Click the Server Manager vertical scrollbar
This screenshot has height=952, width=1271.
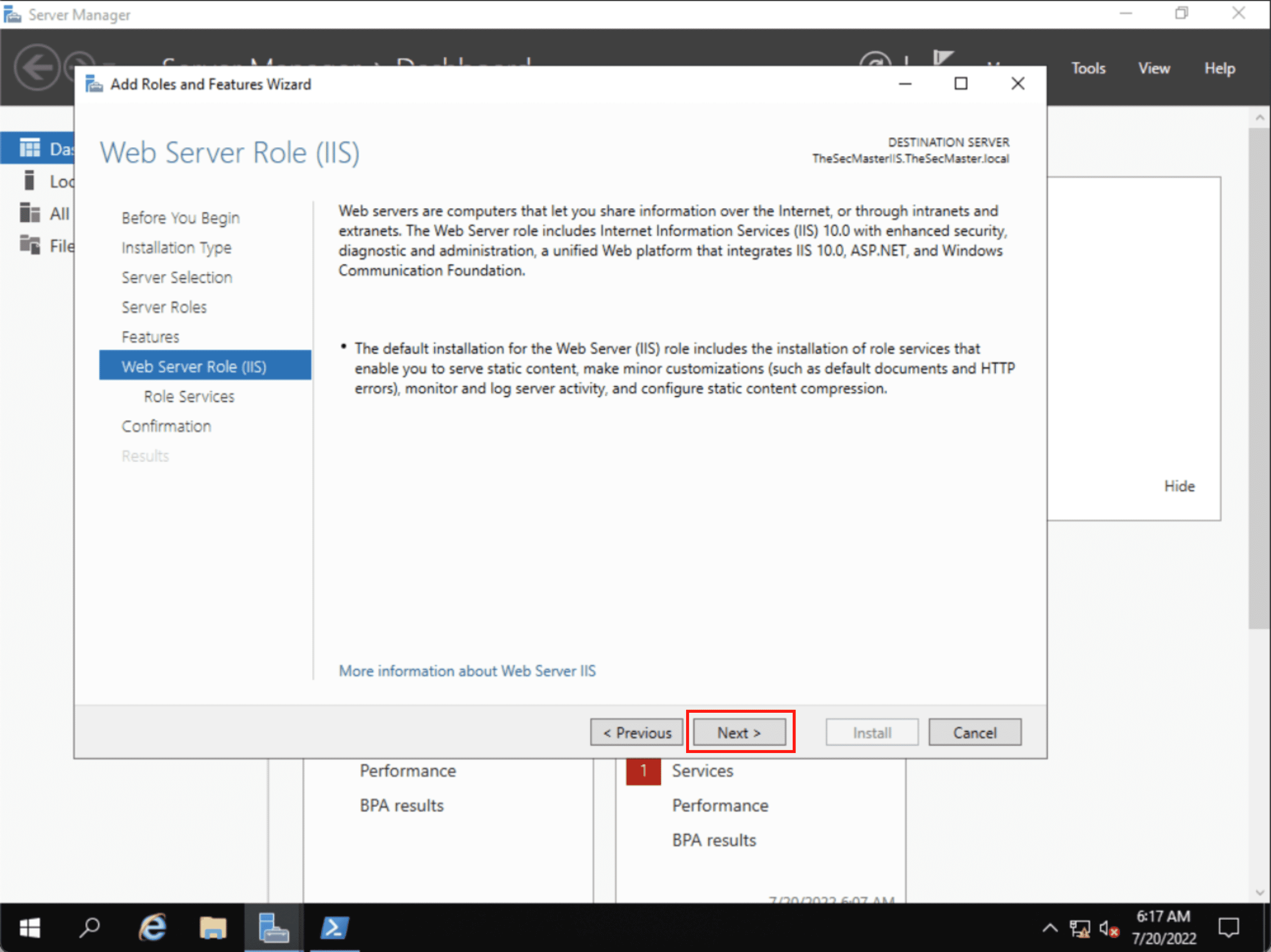point(1260,378)
